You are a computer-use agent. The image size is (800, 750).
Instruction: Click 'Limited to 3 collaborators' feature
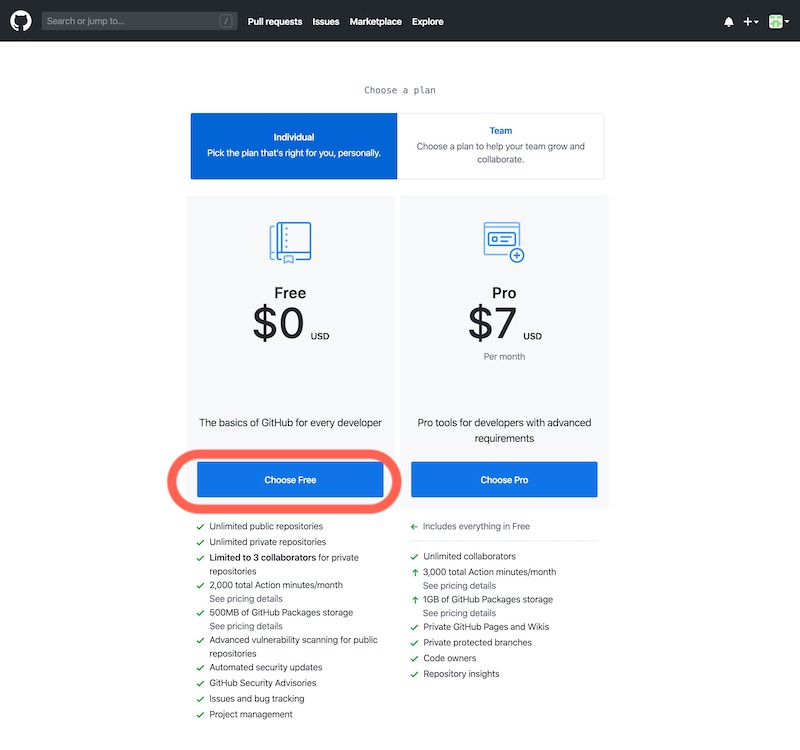(284, 564)
